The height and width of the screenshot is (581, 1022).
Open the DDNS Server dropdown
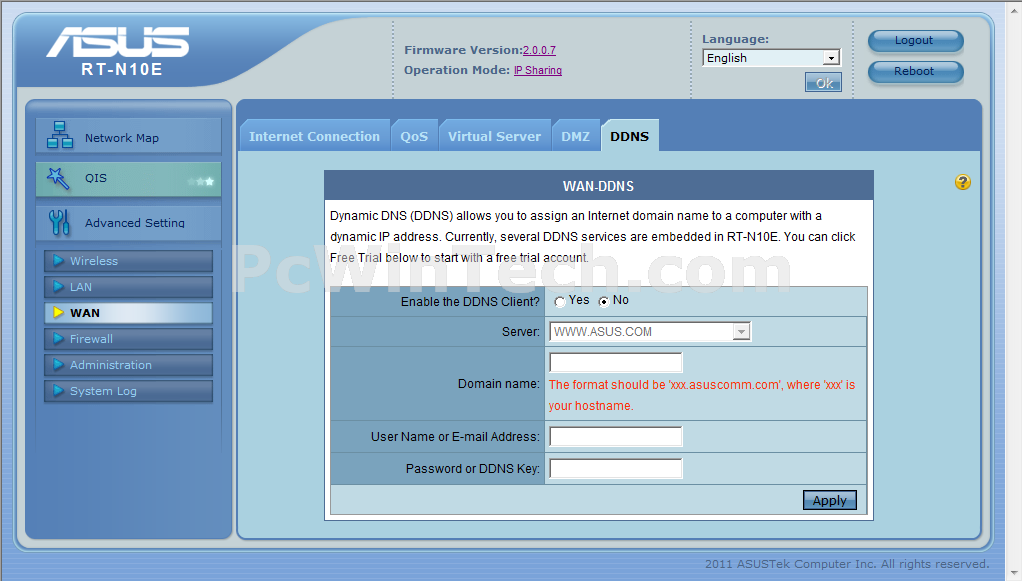coord(650,332)
